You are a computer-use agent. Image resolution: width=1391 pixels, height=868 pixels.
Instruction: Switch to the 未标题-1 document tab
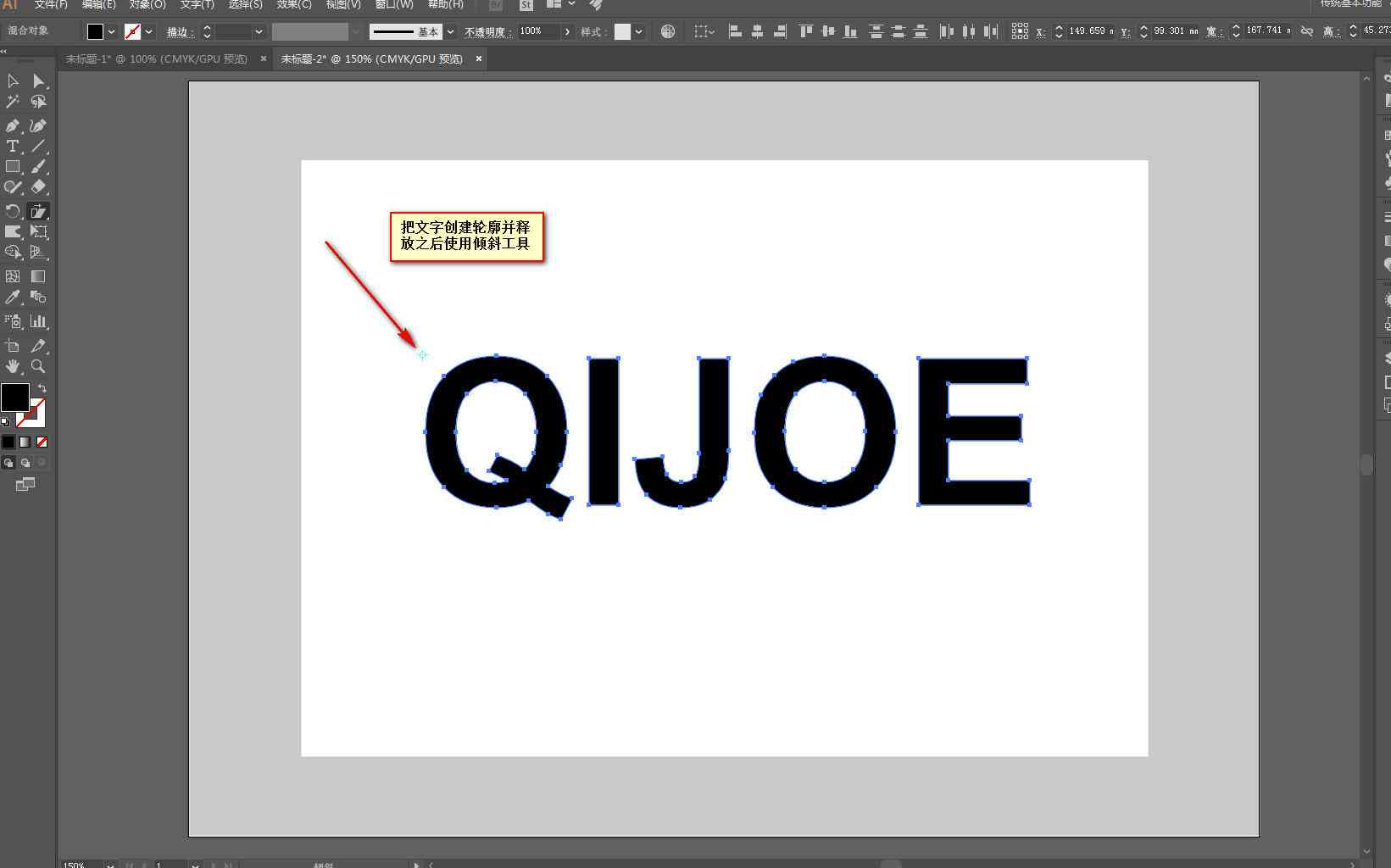pyautogui.click(x=157, y=58)
